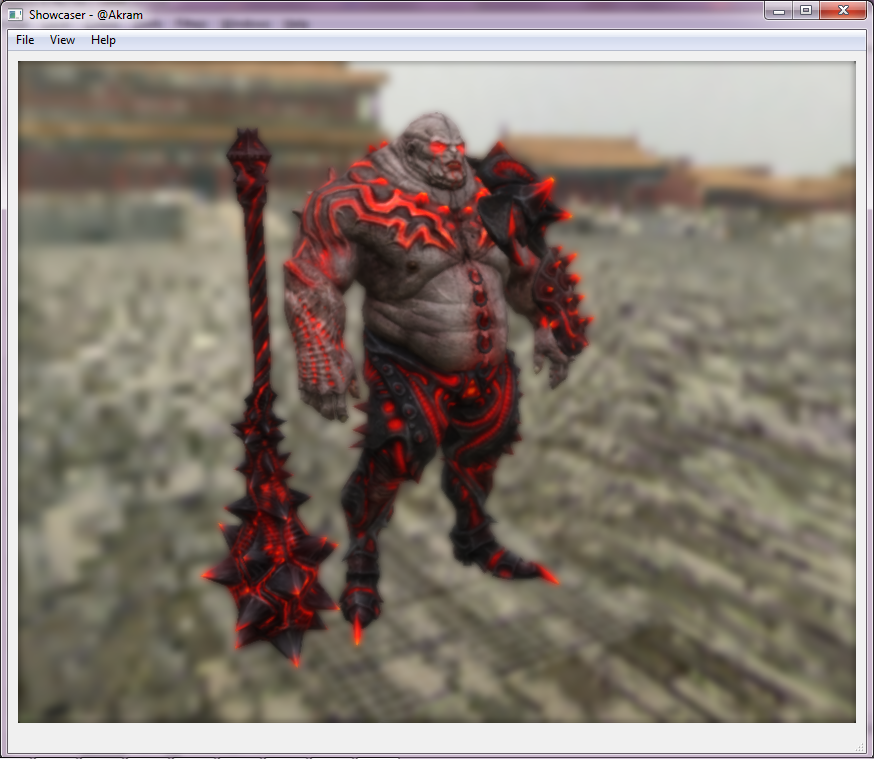Maximize the Showcaser window
Image resolution: width=874 pixels, height=759 pixels.
805,11
